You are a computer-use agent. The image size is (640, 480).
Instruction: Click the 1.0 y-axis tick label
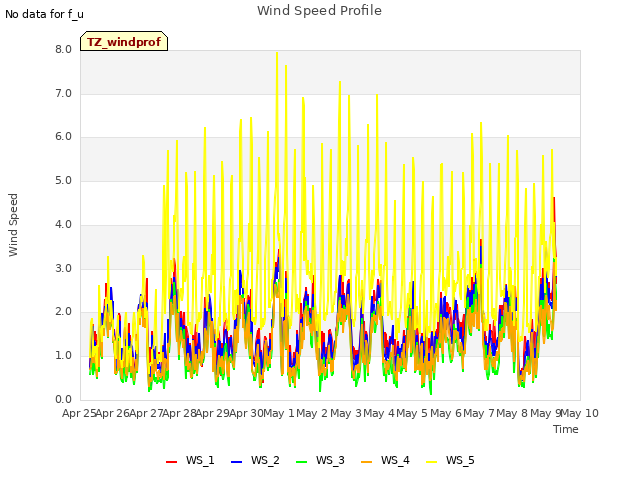(x=63, y=356)
